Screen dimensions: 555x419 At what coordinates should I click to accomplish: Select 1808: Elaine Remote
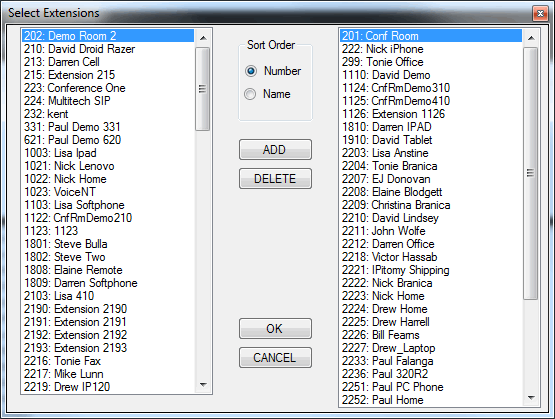coord(108,270)
